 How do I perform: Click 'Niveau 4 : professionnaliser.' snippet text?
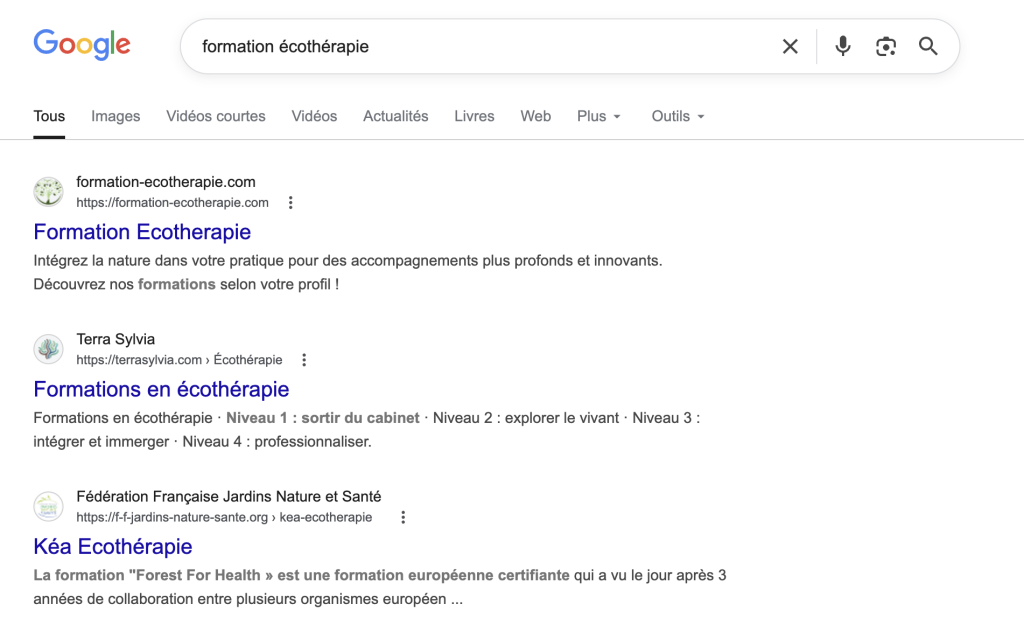[277, 442]
